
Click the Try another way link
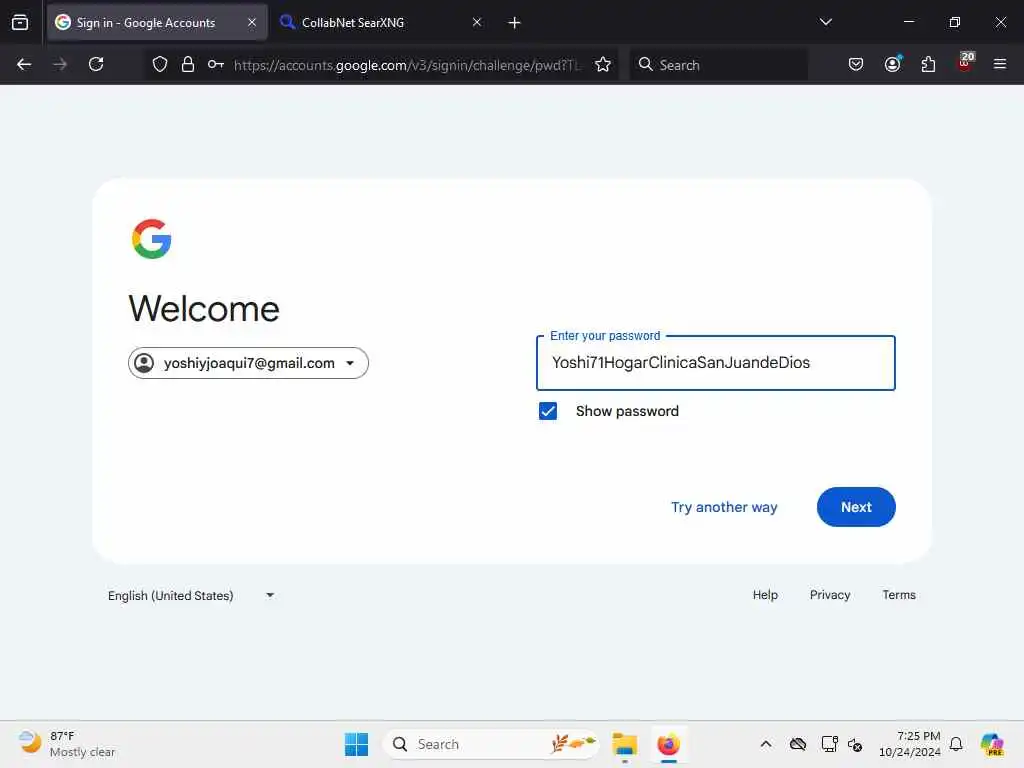pyautogui.click(x=724, y=507)
